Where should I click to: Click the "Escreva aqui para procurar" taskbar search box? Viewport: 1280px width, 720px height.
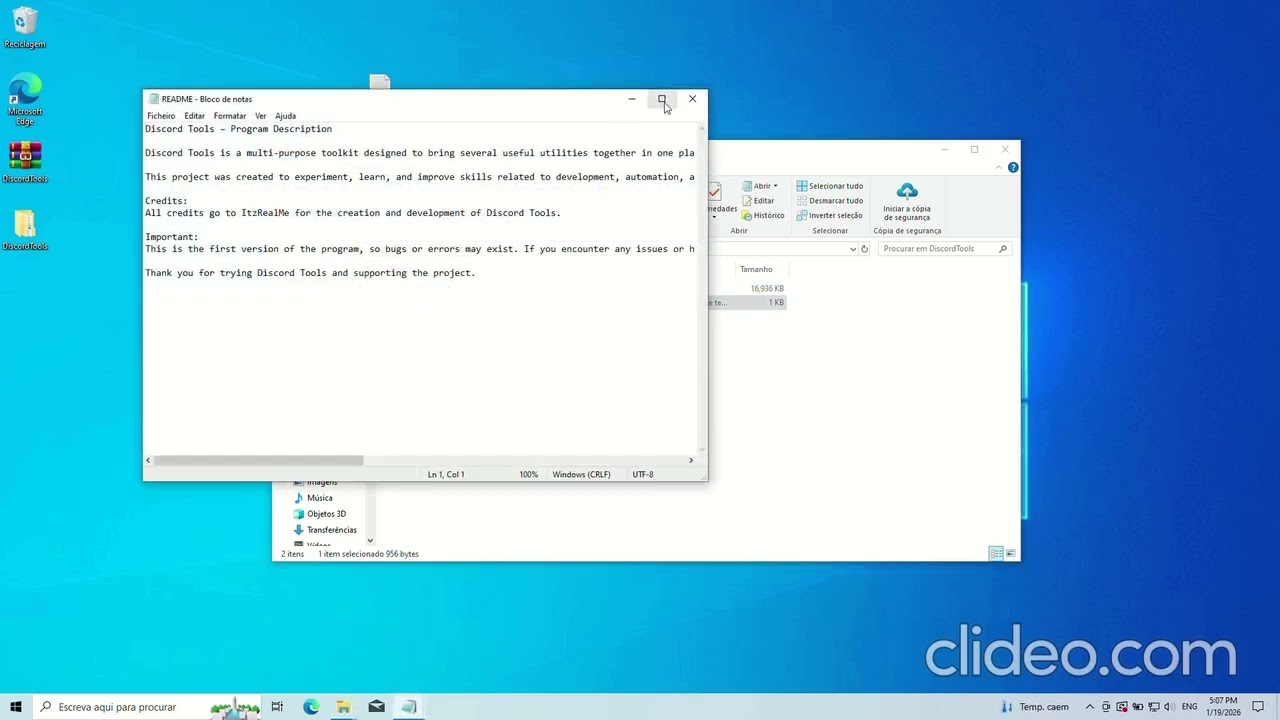coord(147,707)
